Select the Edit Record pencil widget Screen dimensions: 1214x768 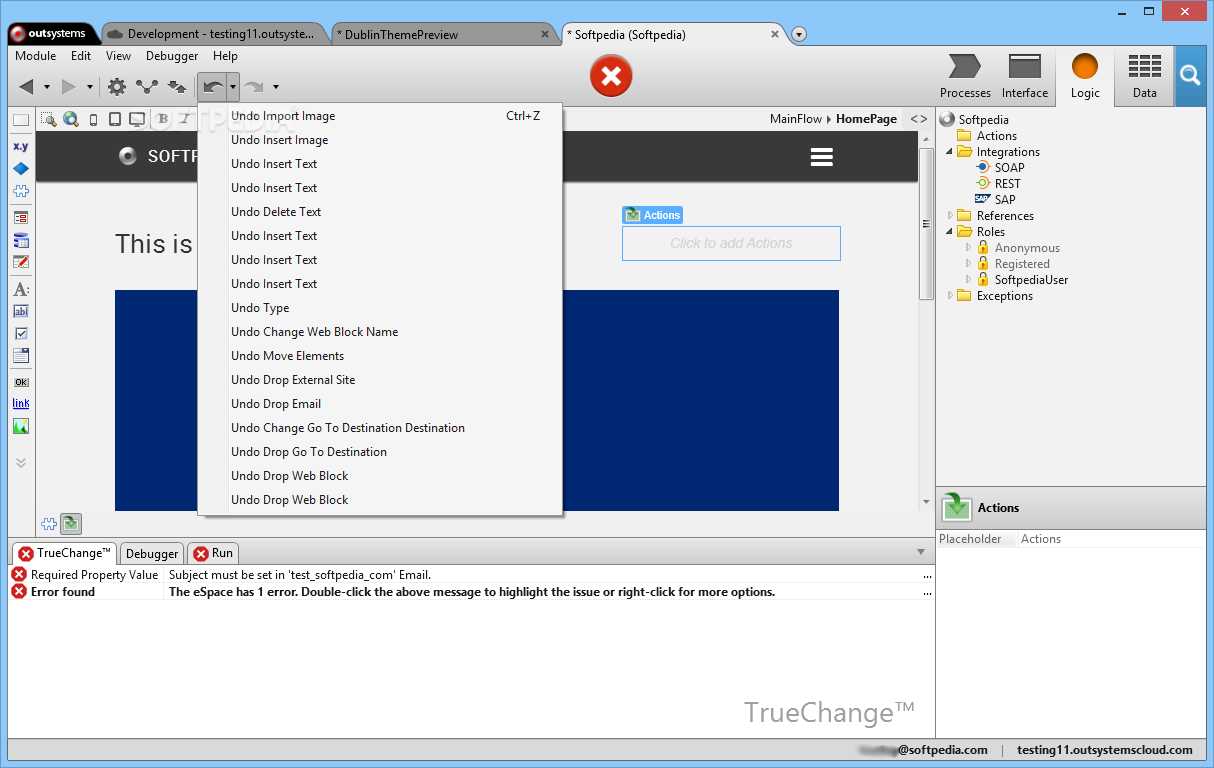[x=21, y=262]
